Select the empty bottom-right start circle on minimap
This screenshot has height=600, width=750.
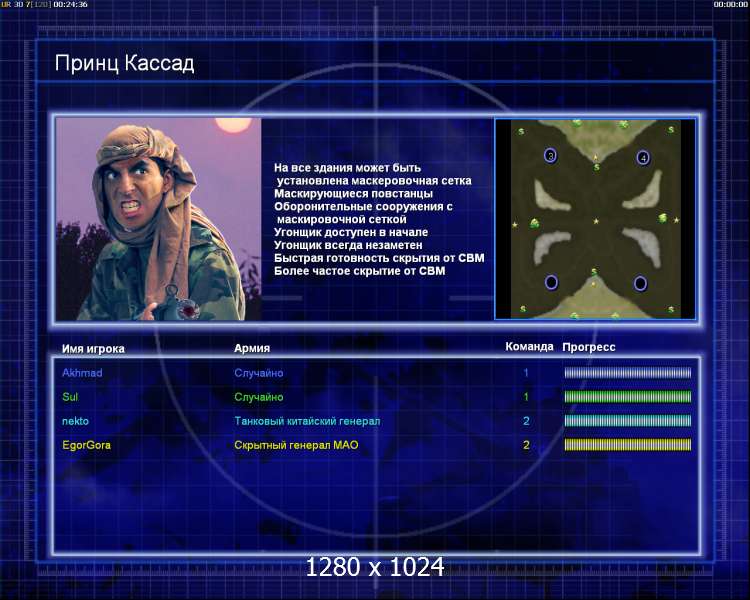(x=640, y=283)
